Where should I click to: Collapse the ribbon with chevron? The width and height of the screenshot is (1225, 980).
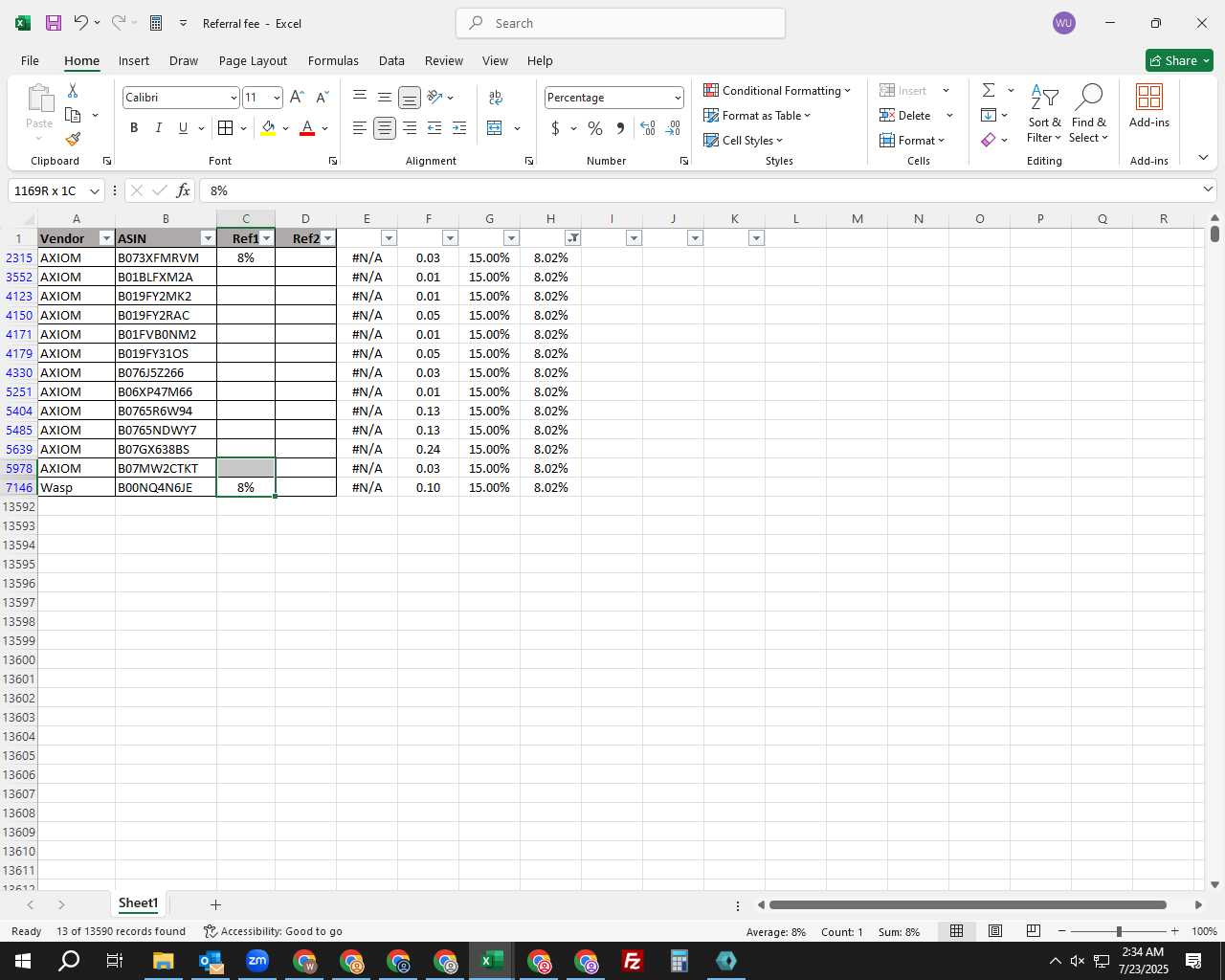pyautogui.click(x=1203, y=158)
